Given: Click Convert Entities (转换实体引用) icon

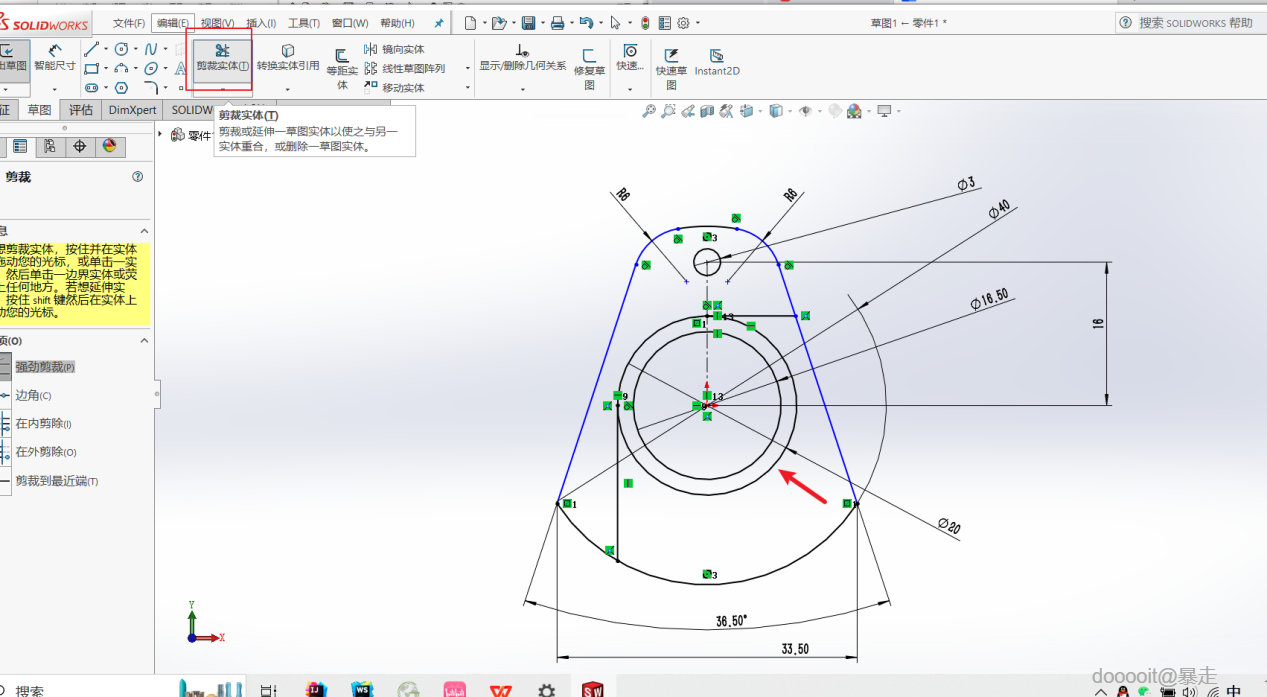Looking at the screenshot, I should point(288,56).
